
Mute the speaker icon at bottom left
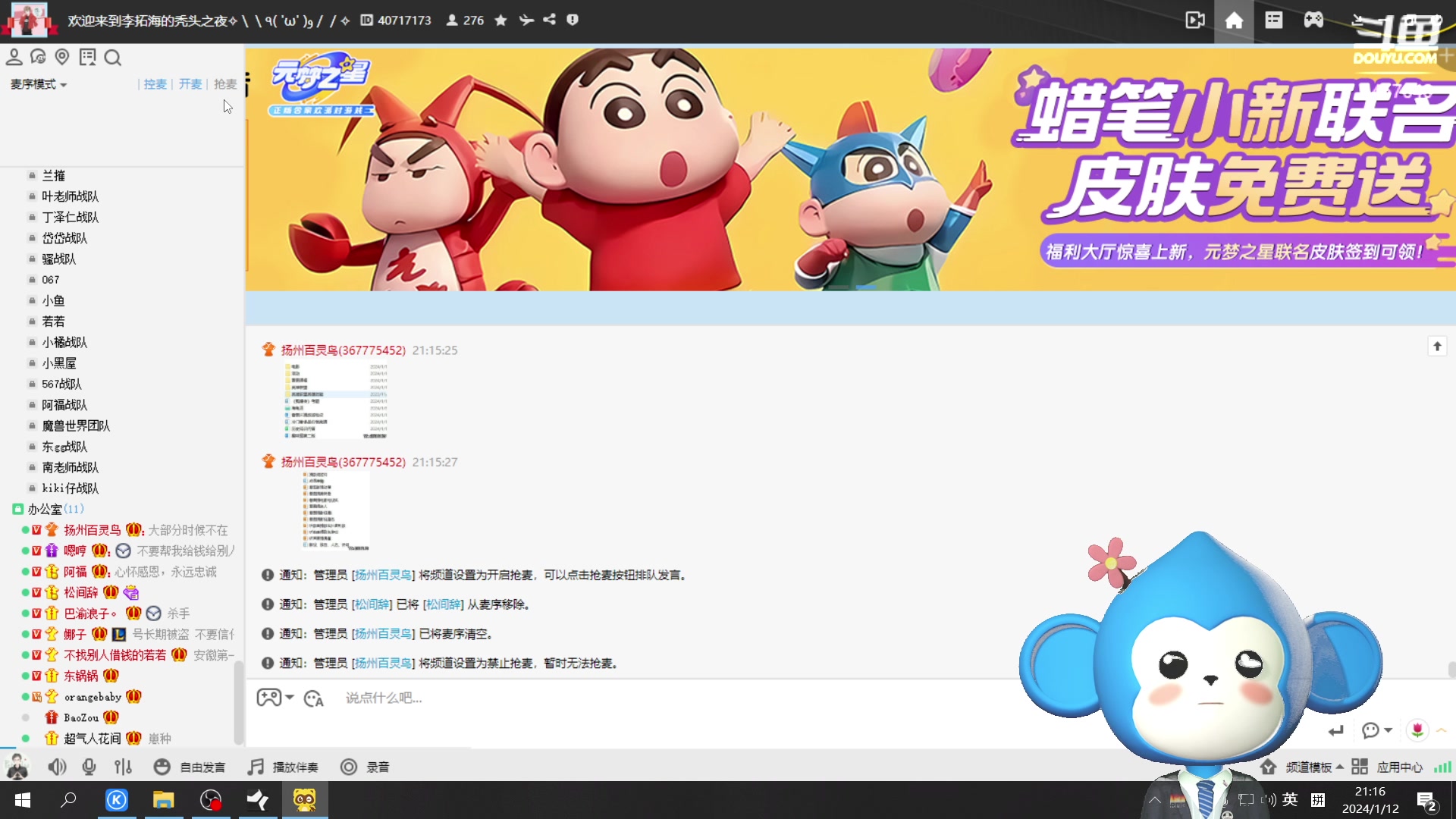57,767
